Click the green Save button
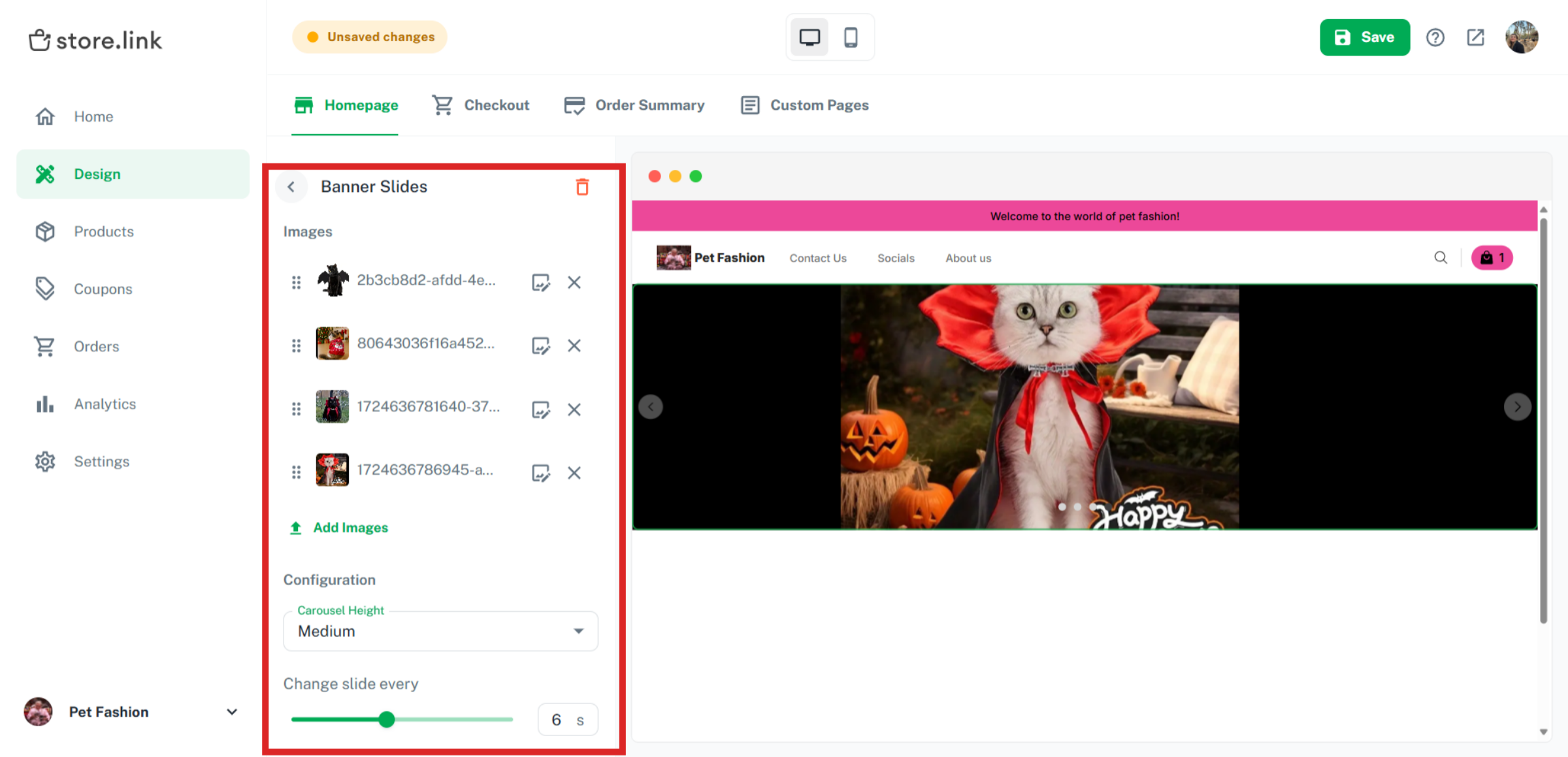Image resolution: width=1568 pixels, height=757 pixels. click(1364, 37)
